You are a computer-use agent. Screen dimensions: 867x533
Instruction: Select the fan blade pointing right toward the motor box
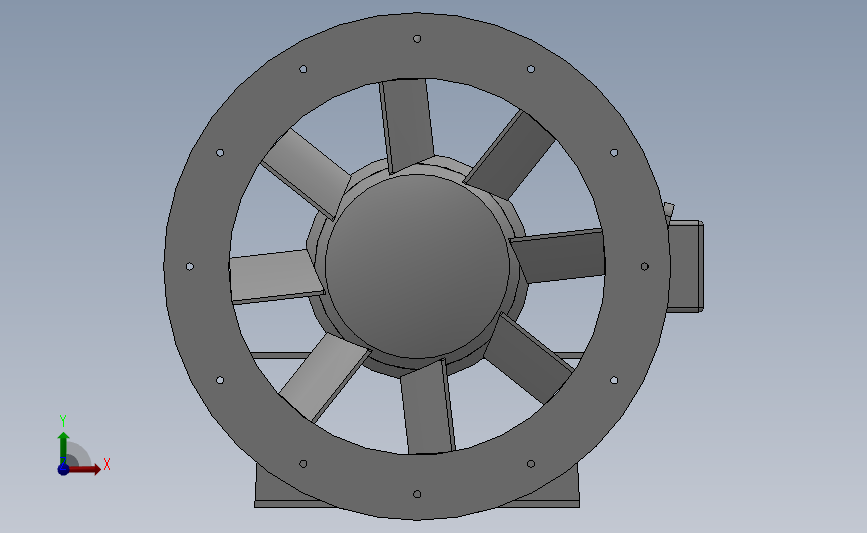click(558, 256)
